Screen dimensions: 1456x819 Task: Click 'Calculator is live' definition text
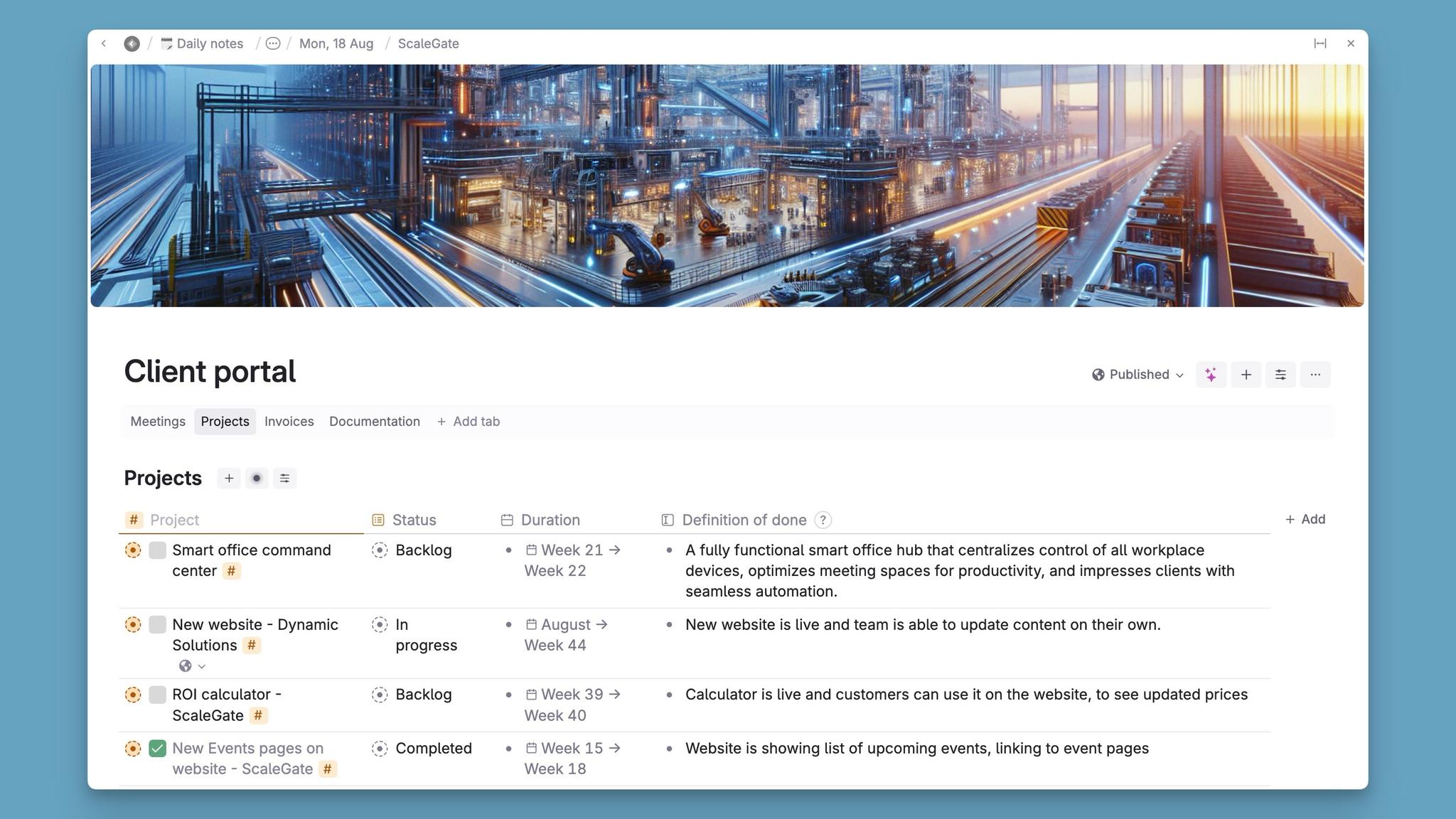[966, 695]
